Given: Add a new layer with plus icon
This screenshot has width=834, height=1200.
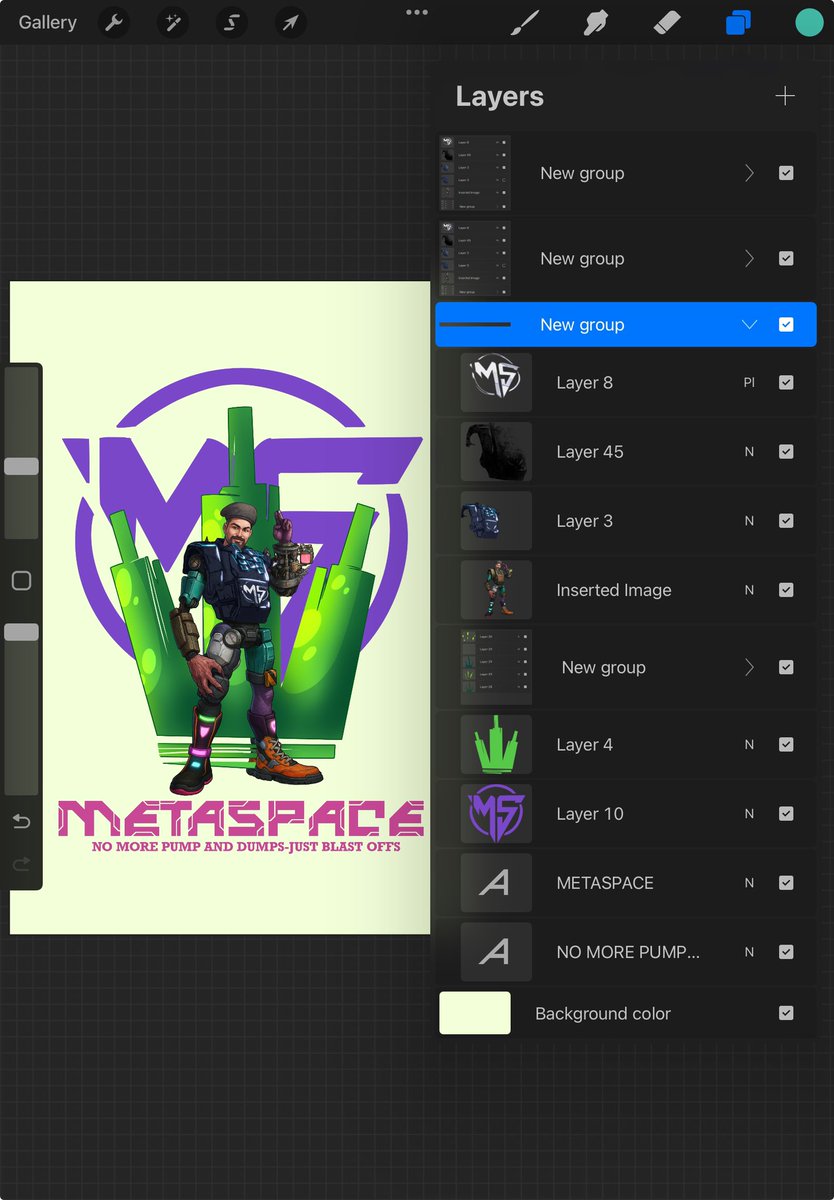Looking at the screenshot, I should (785, 96).
